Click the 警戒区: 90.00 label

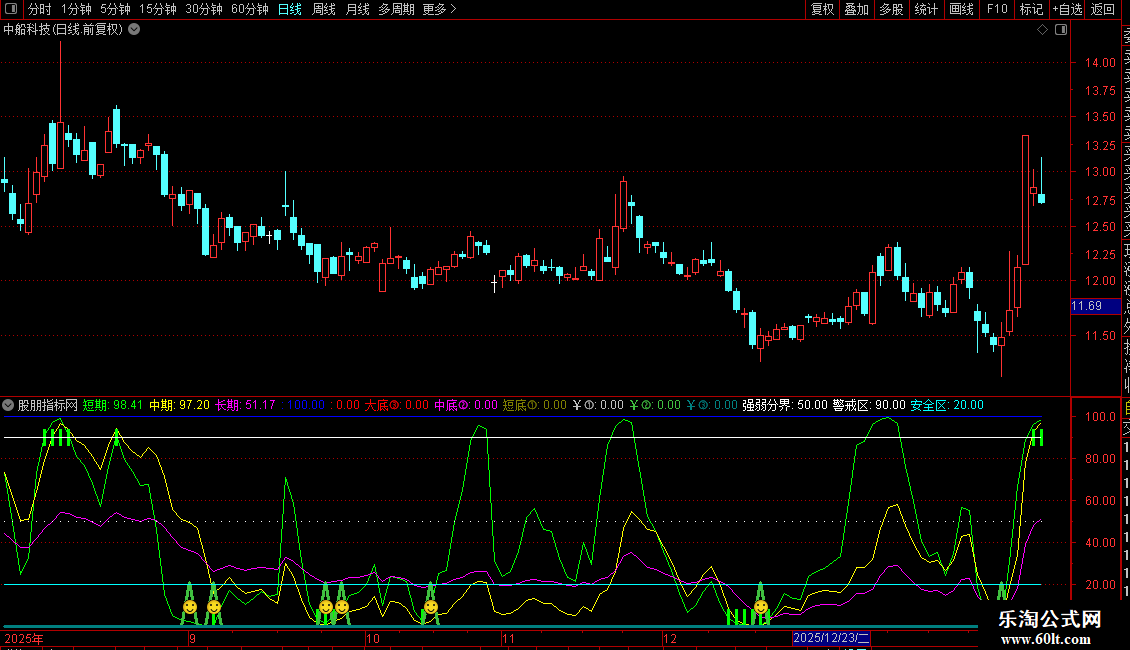pyautogui.click(x=869, y=405)
